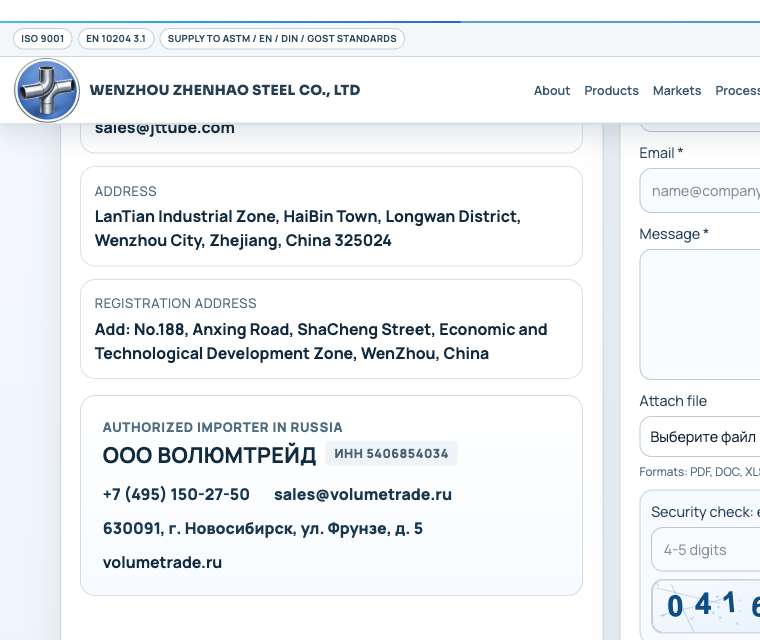Open the About menu item

click(552, 91)
